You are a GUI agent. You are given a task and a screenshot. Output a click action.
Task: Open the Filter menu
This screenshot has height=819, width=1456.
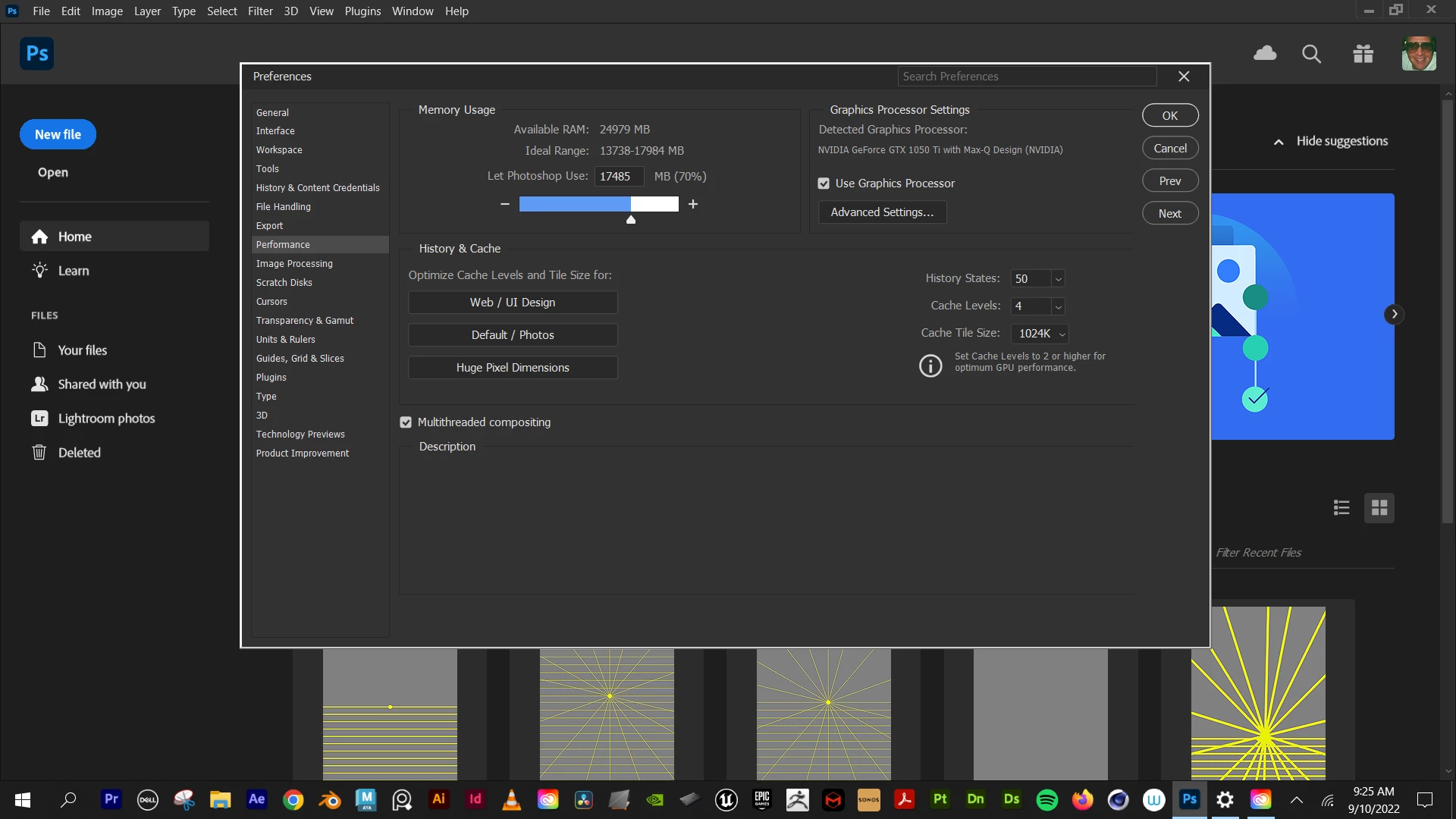pyautogui.click(x=260, y=11)
